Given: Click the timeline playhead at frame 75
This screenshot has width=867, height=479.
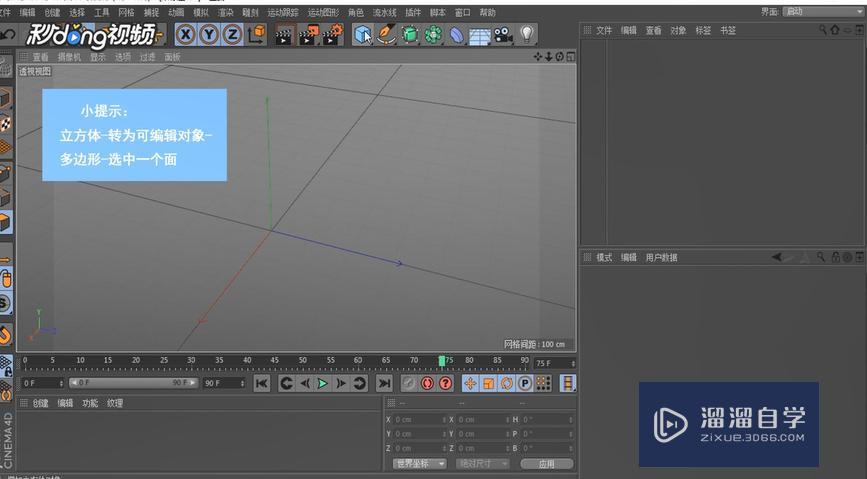Looking at the screenshot, I should pos(442,361).
